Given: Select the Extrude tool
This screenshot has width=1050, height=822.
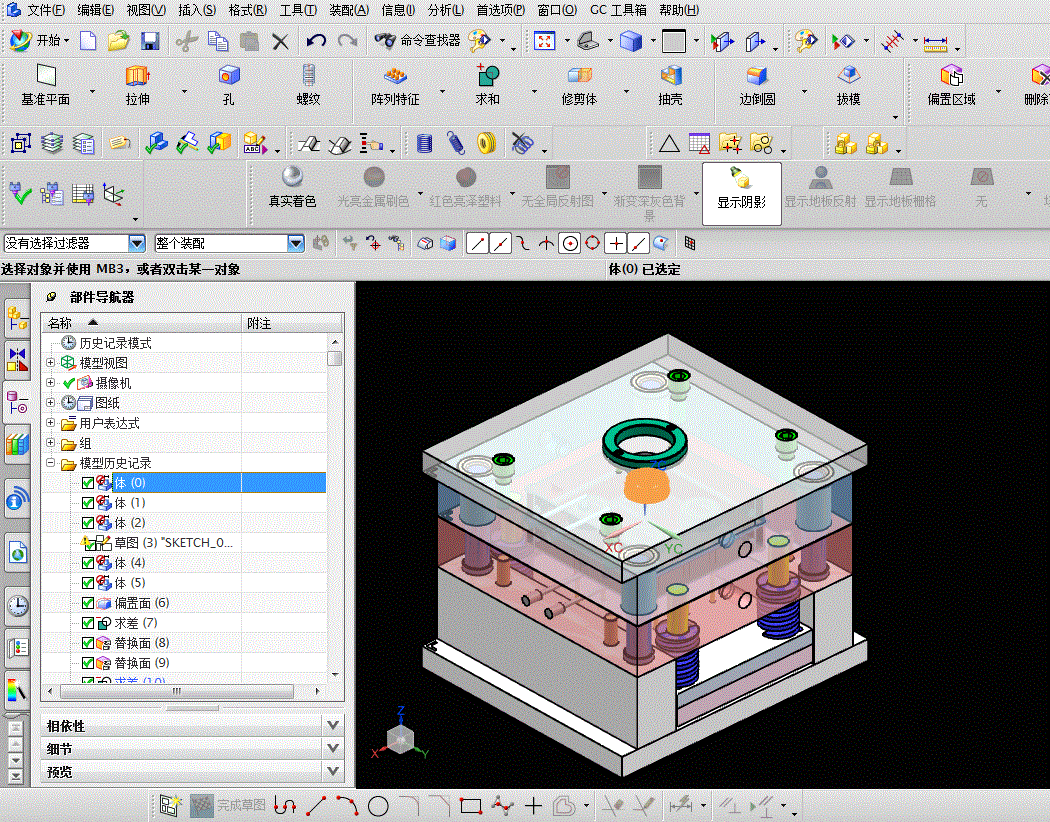Looking at the screenshot, I should point(137,86).
